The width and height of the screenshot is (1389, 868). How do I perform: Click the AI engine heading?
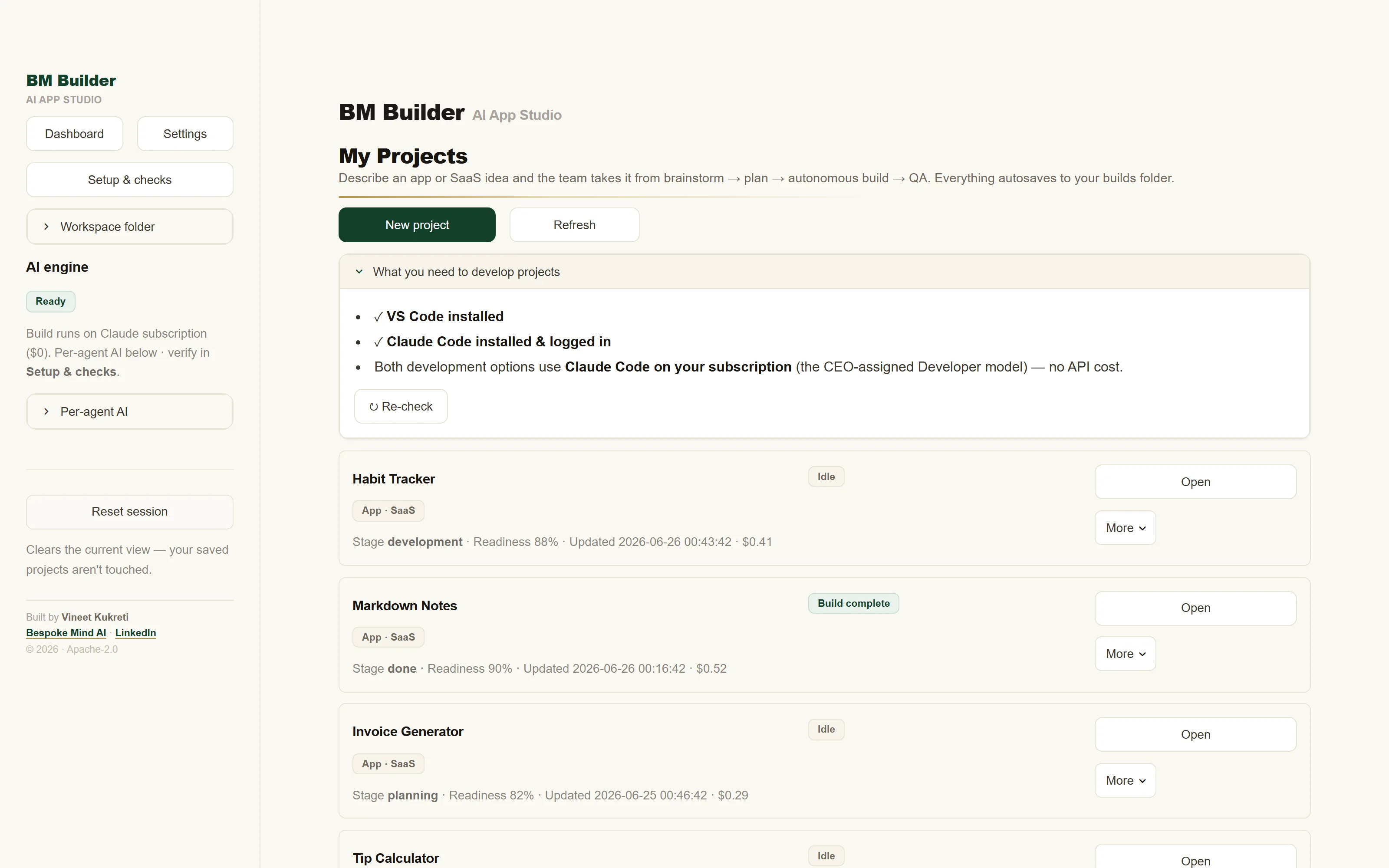(57, 267)
